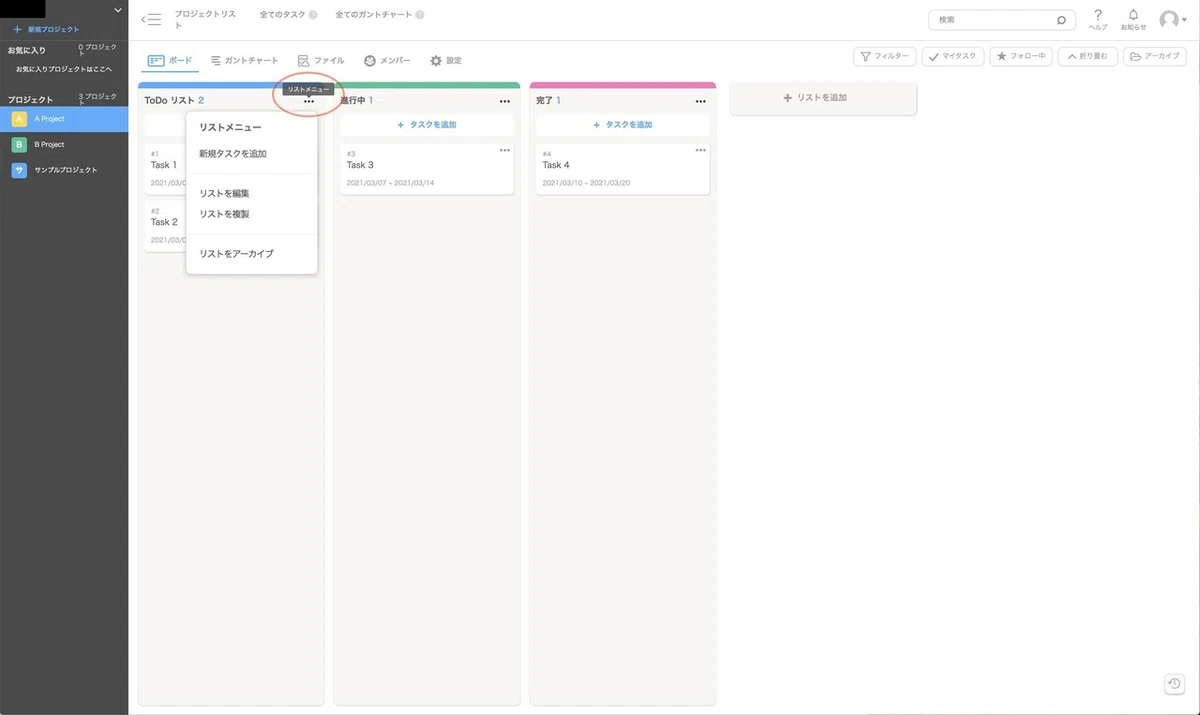Collapse sidebar with hamburger arrow icon
1200x715 pixels.
(151, 19)
